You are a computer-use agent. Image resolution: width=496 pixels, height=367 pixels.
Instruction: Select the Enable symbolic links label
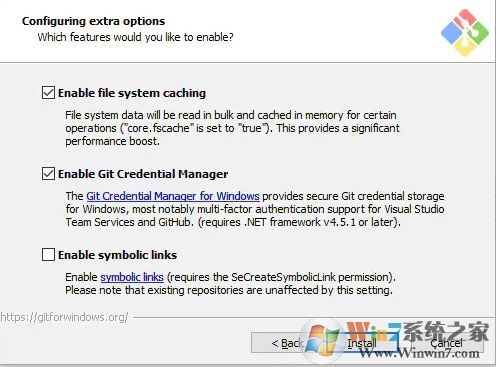(117, 255)
